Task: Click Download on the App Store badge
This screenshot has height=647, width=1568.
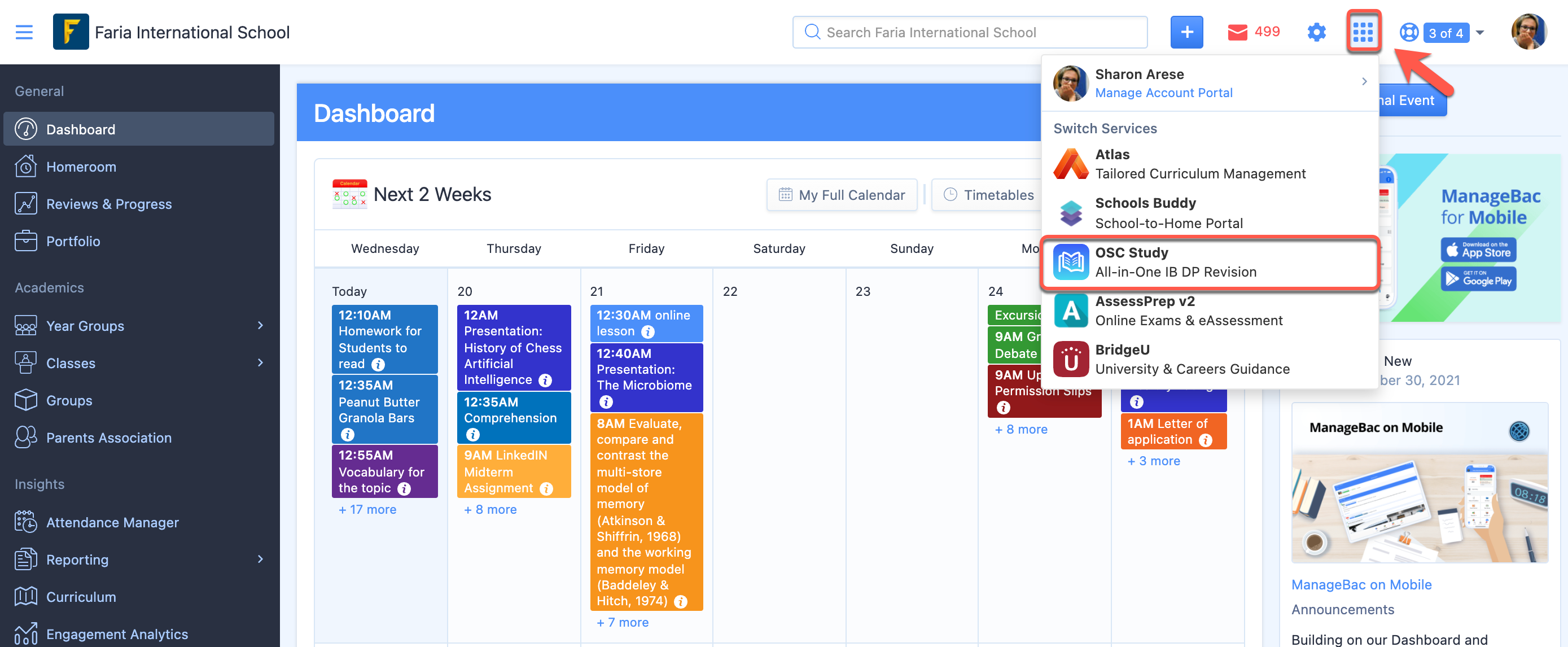Action: 1477,250
